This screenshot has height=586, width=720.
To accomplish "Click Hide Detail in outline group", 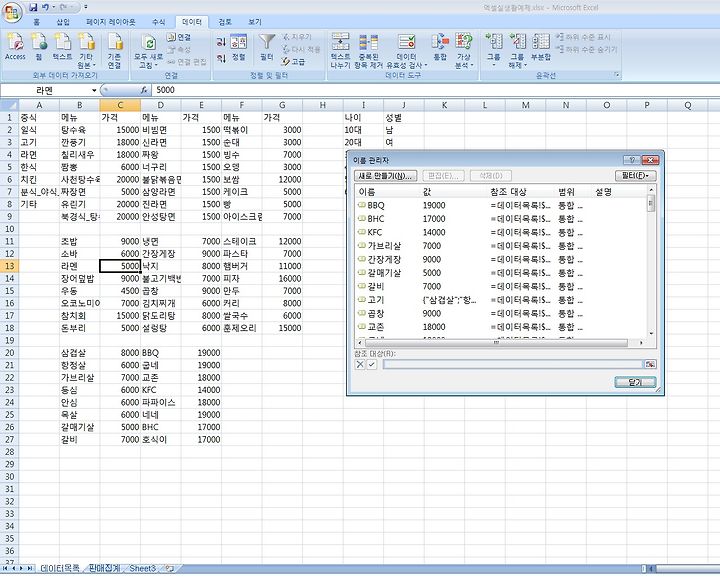I will pos(586,49).
